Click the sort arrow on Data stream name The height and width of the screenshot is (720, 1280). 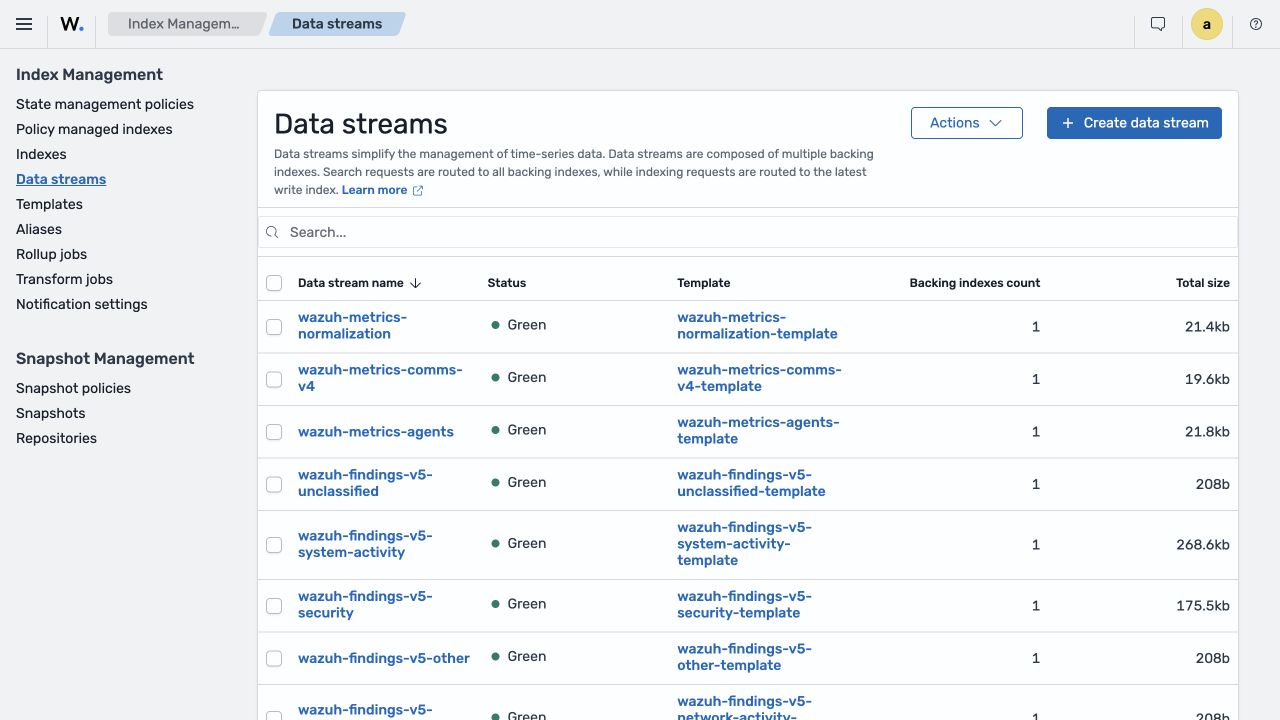click(x=416, y=283)
